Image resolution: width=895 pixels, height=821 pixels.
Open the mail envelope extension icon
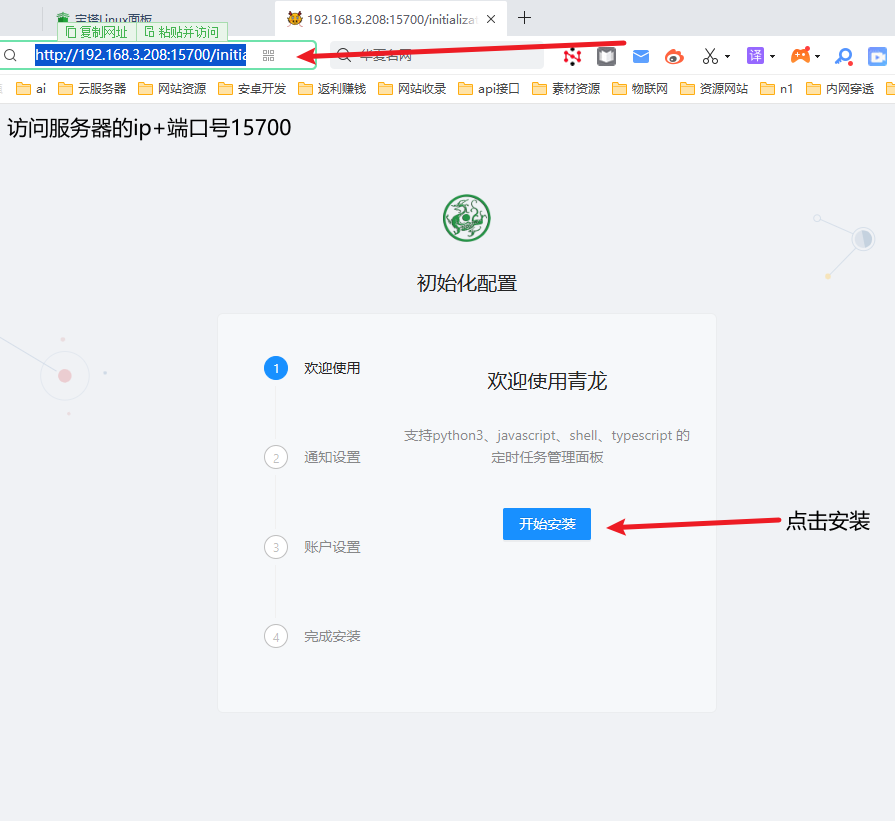tap(641, 56)
